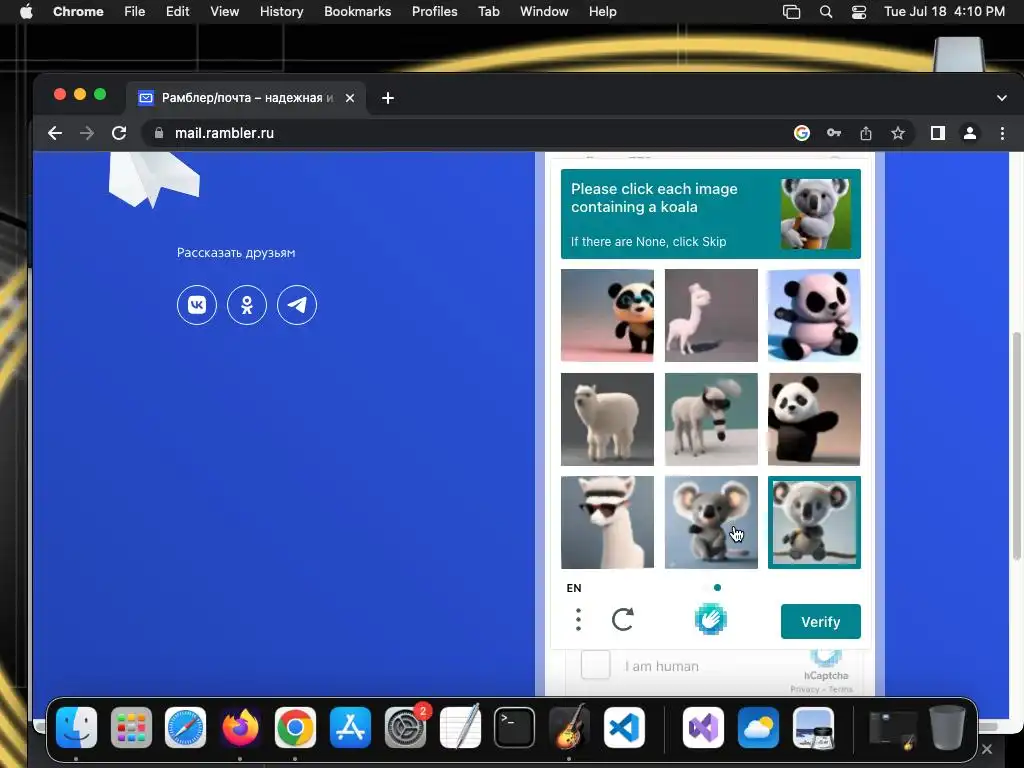The height and width of the screenshot is (768, 1024).
Task: Open App Store from the dock
Action: point(350,728)
